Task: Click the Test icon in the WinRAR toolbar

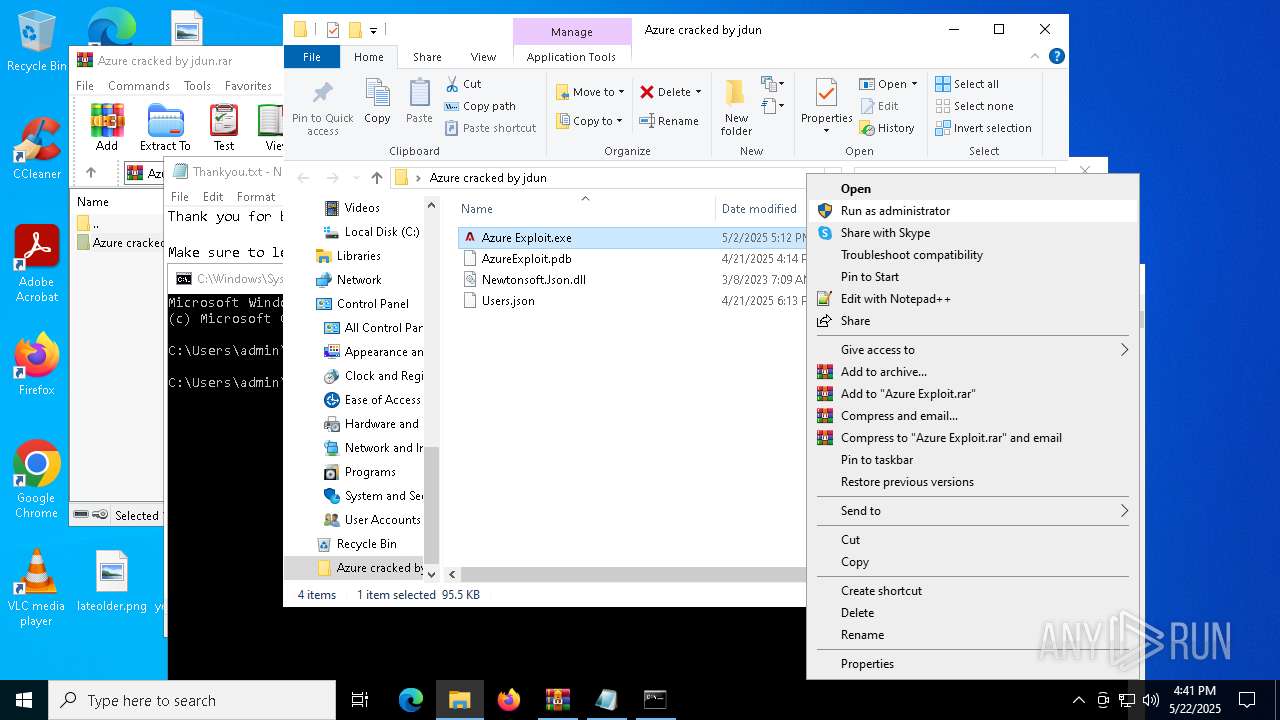Action: [x=224, y=120]
